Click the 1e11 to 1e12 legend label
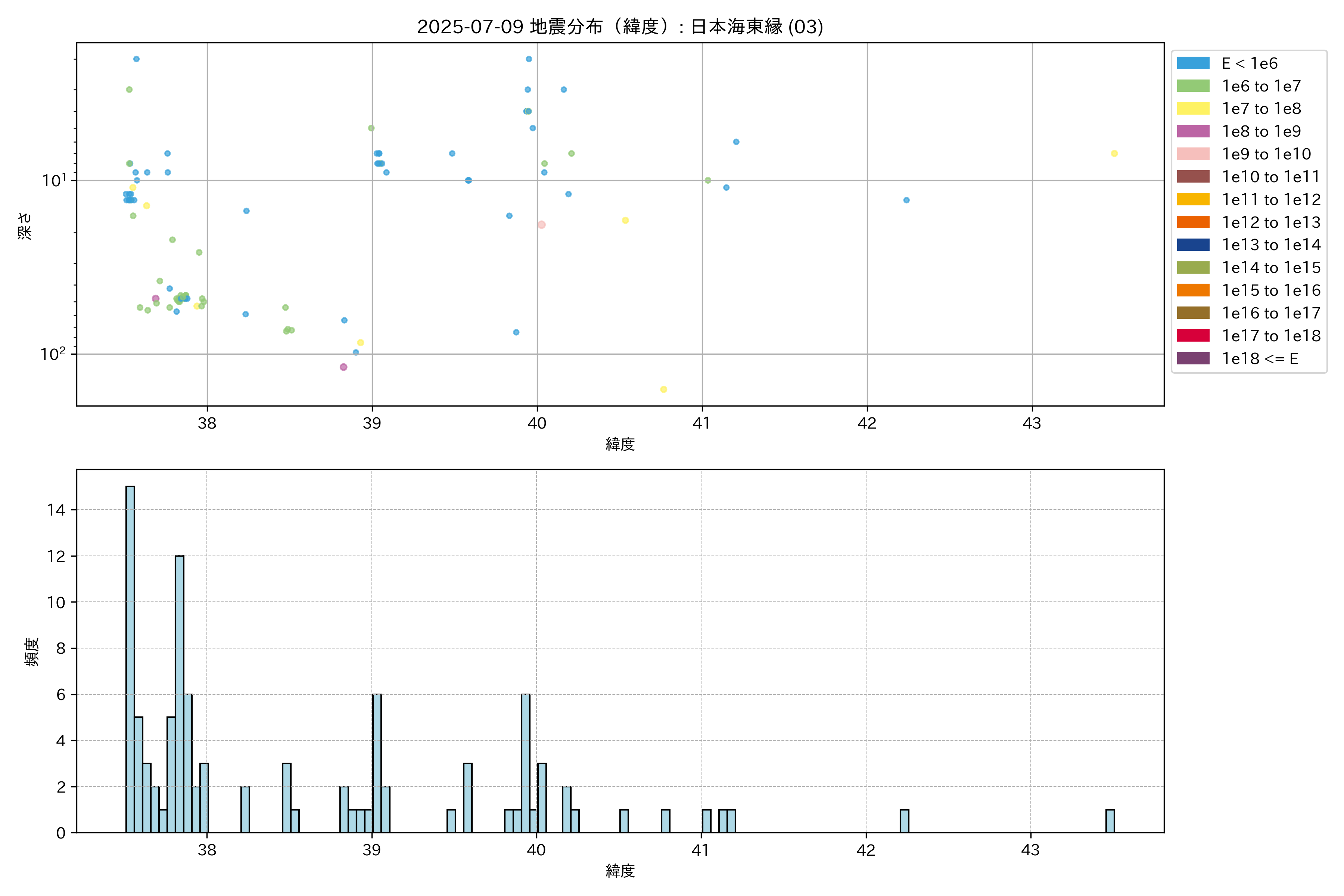The width and height of the screenshot is (1344, 896). coord(1271,199)
